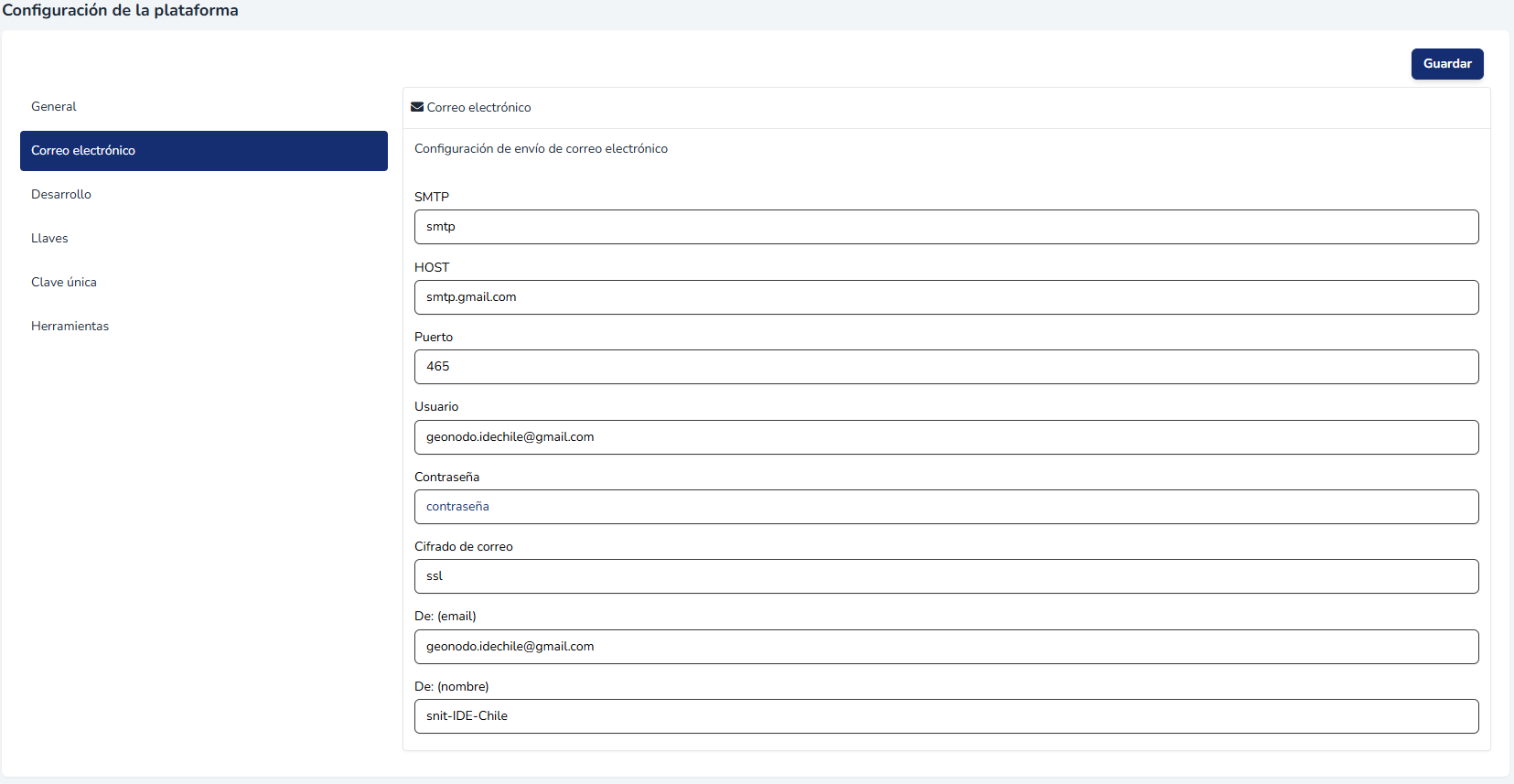Go to the Herramientas section
The height and width of the screenshot is (784, 1514).
click(x=204, y=327)
